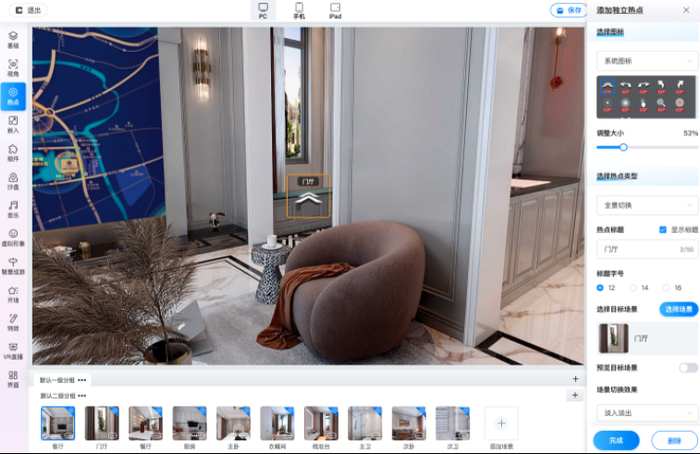Close the 添加独立热点 panel
The width and height of the screenshot is (700, 454).
686,10
